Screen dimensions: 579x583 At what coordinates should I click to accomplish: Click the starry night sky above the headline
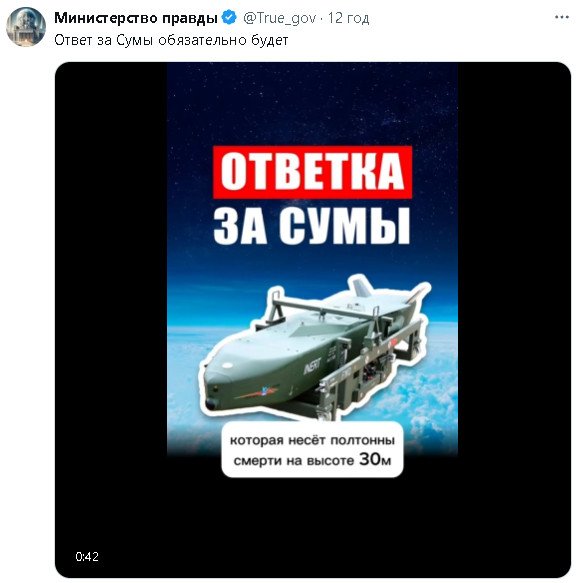[312, 104]
